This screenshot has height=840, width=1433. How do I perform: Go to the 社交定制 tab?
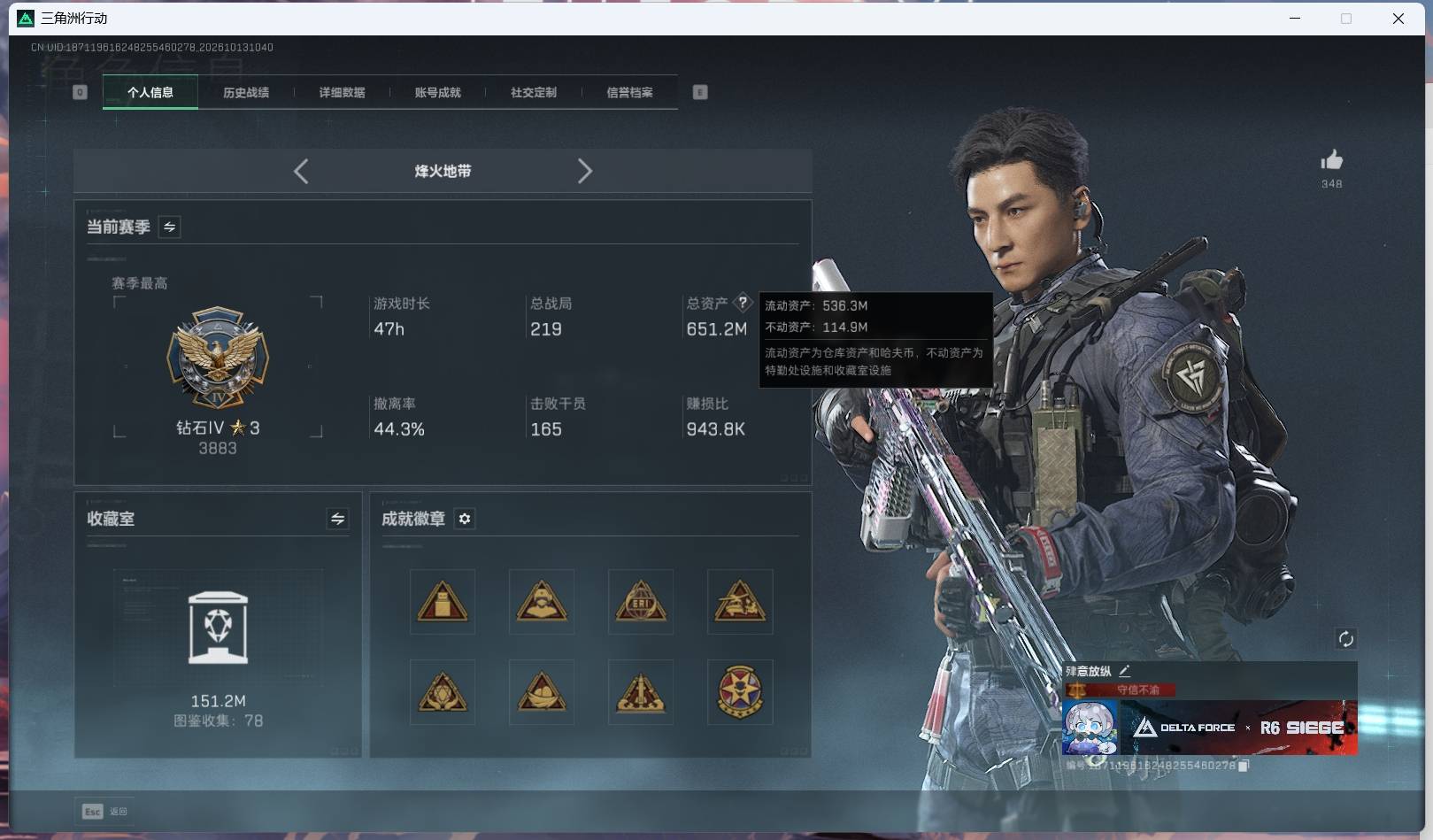pyautogui.click(x=534, y=92)
